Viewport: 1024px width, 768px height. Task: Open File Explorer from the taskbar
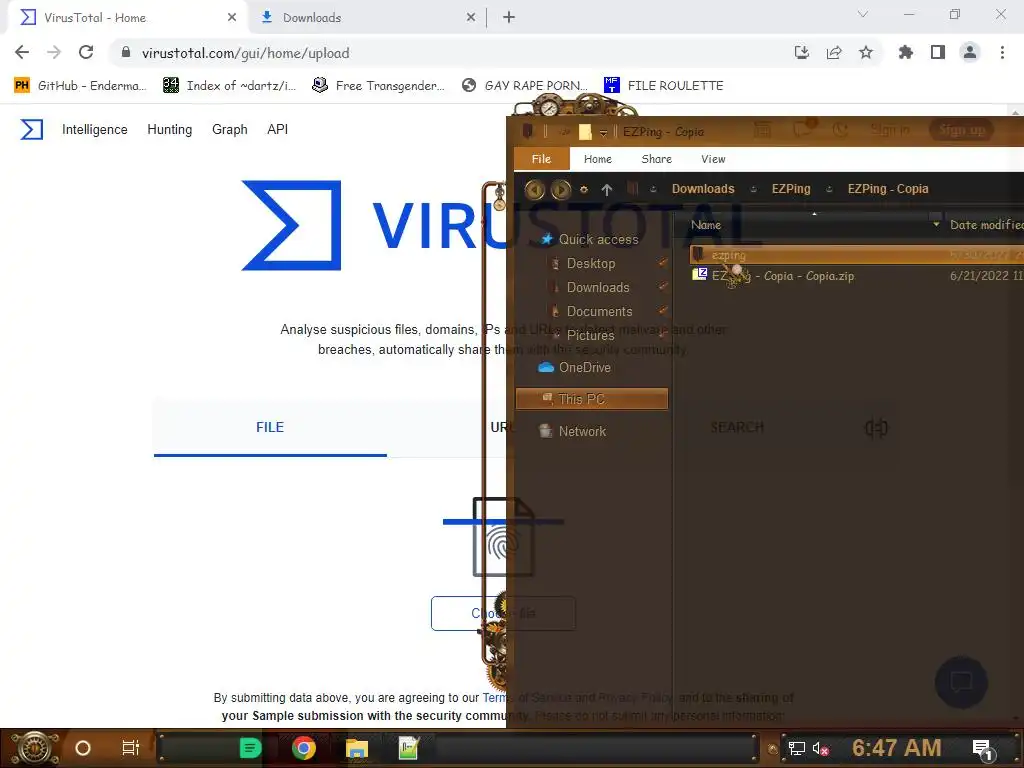pos(357,748)
